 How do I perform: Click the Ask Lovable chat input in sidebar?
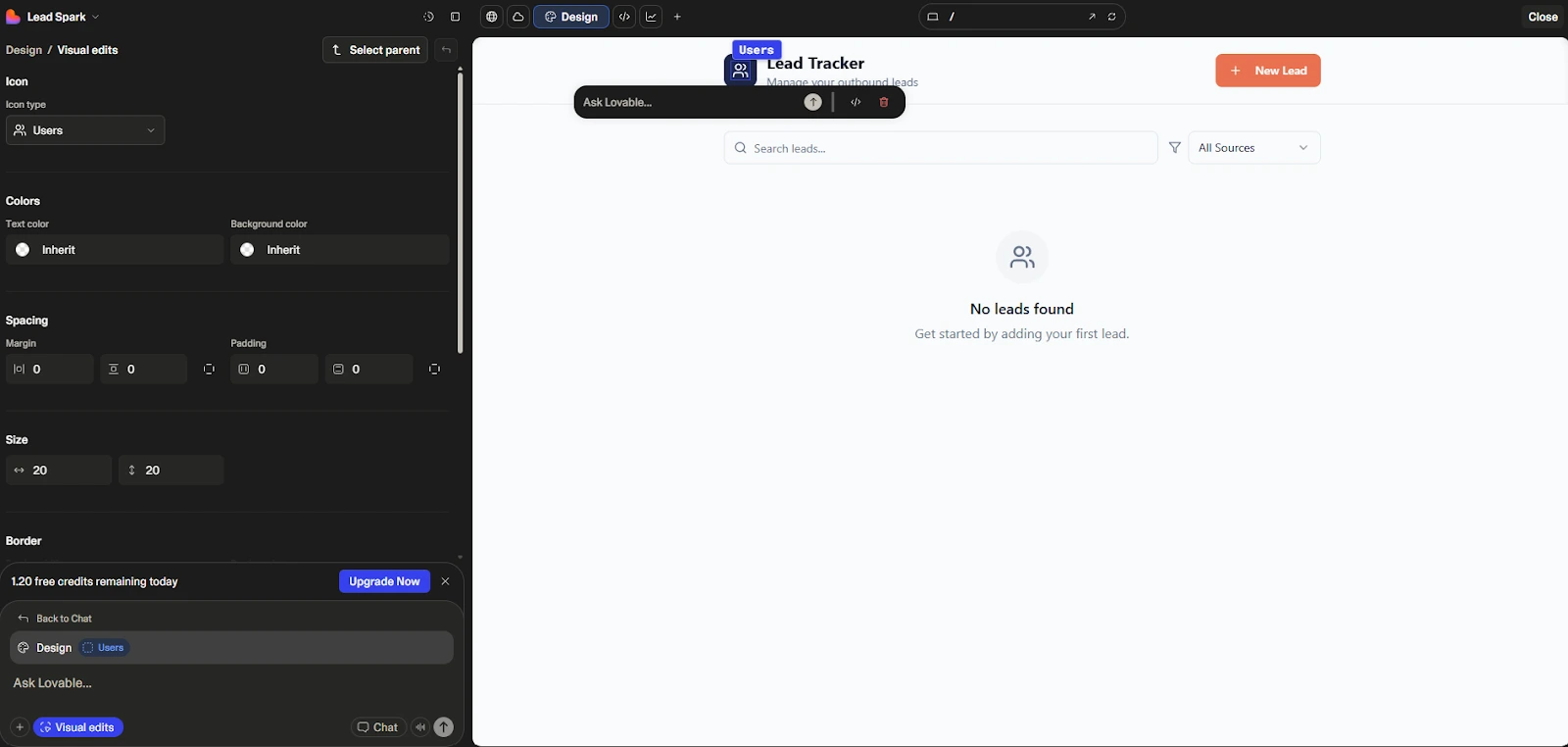[x=232, y=683]
